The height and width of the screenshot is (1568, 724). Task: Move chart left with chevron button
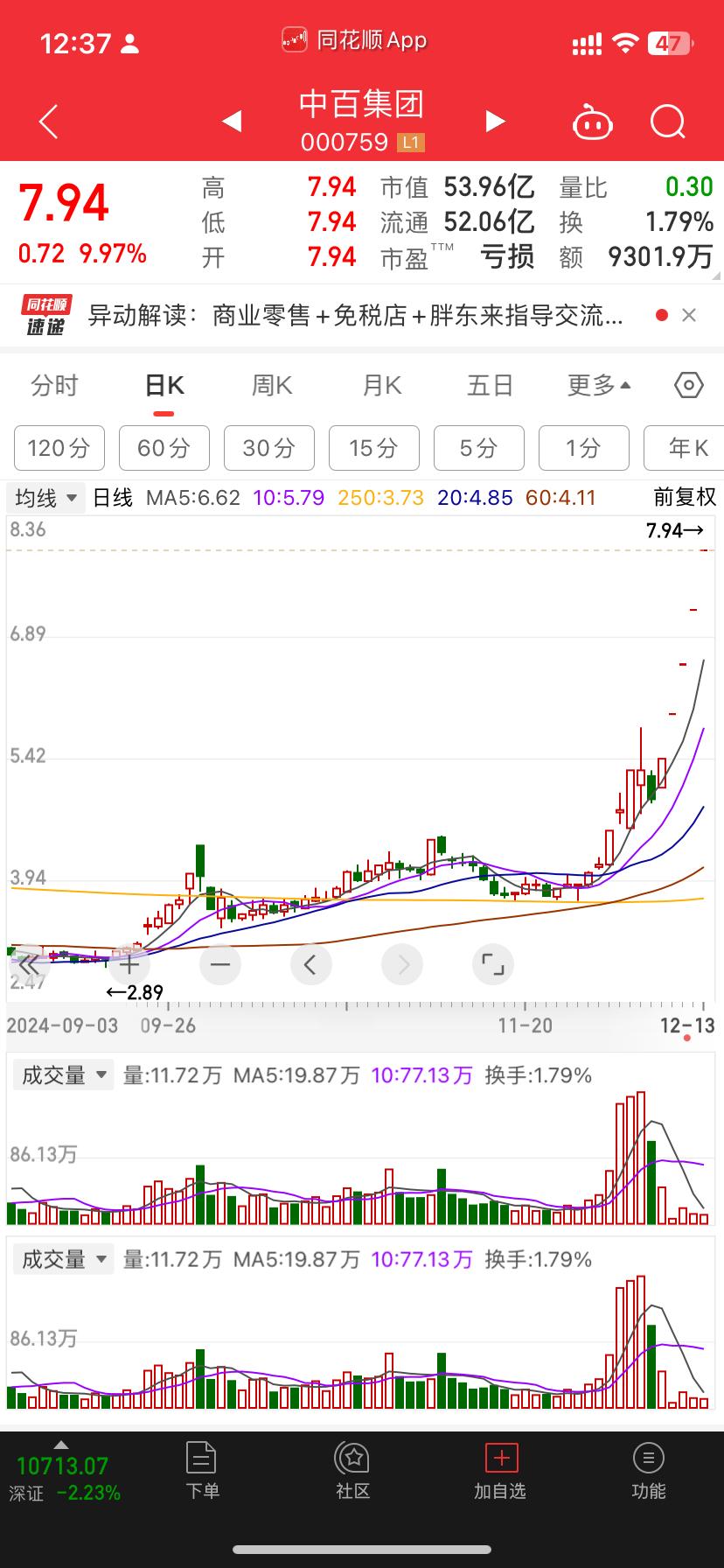click(x=310, y=965)
